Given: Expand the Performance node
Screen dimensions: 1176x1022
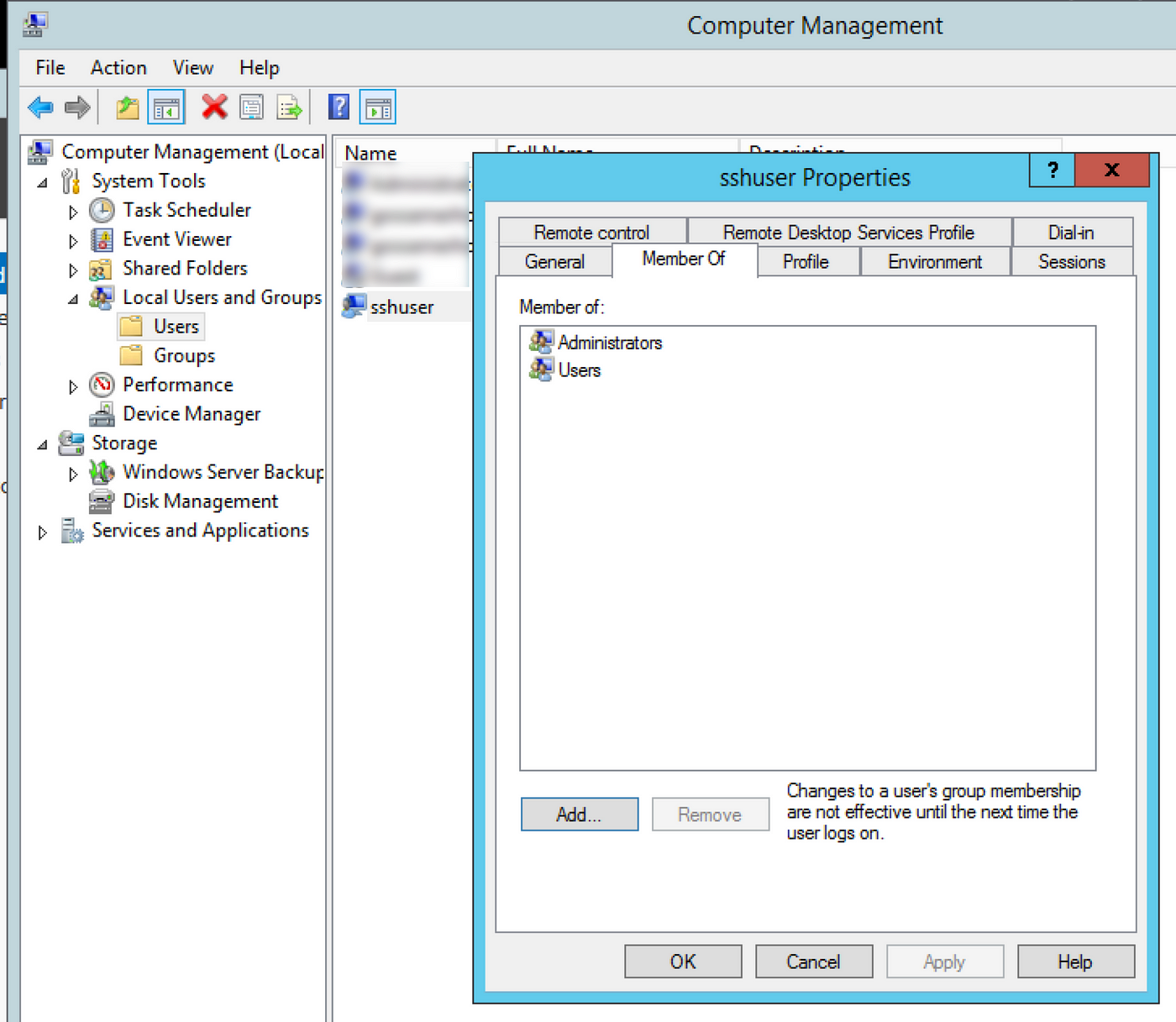Looking at the screenshot, I should click(73, 386).
